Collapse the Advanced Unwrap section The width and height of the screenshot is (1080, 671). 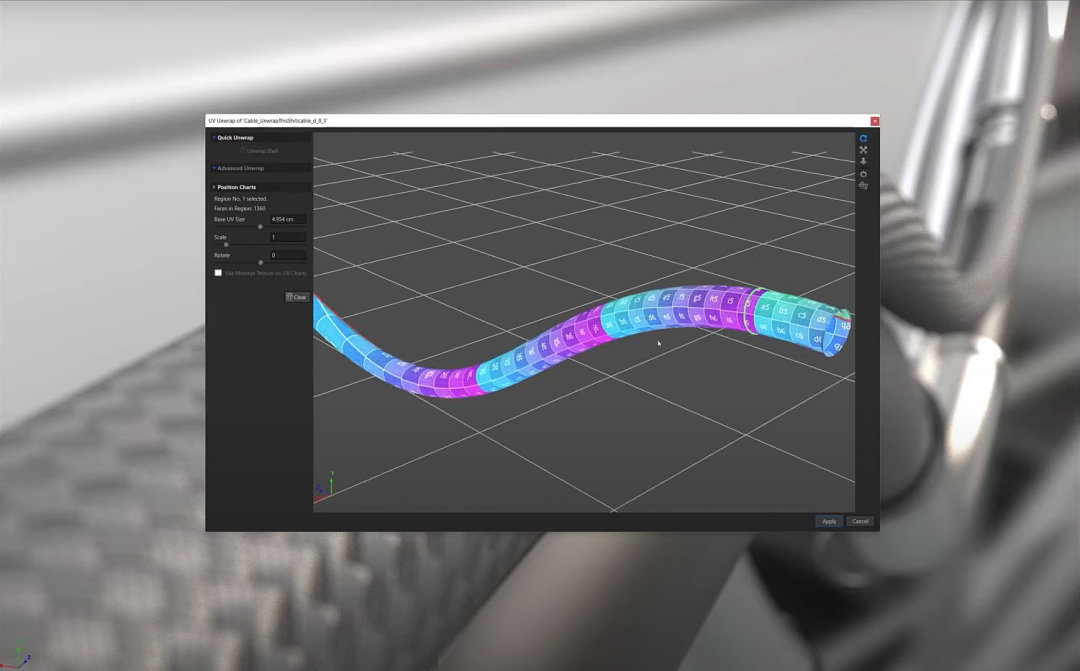pyautogui.click(x=214, y=168)
